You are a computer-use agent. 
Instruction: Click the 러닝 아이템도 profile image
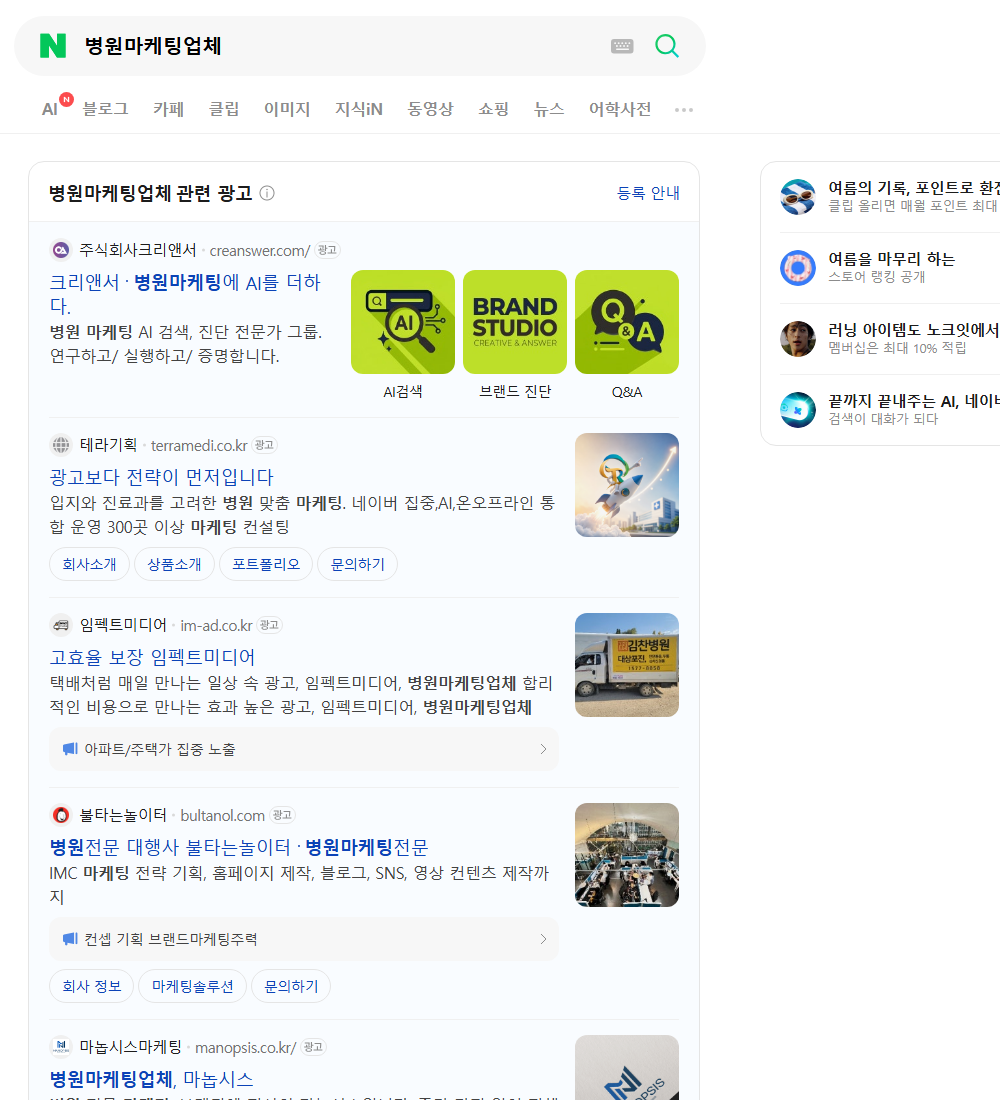(798, 339)
